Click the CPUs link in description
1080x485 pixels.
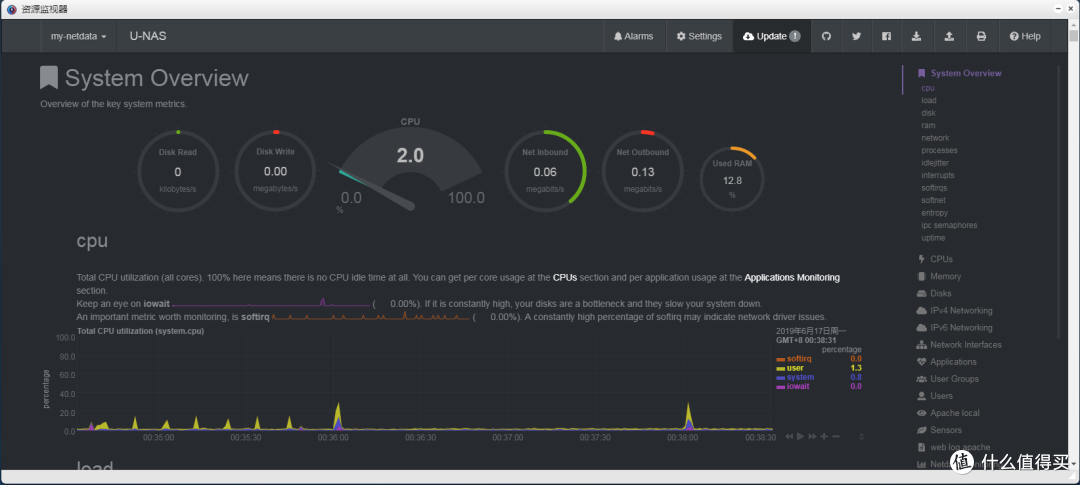tap(565, 278)
